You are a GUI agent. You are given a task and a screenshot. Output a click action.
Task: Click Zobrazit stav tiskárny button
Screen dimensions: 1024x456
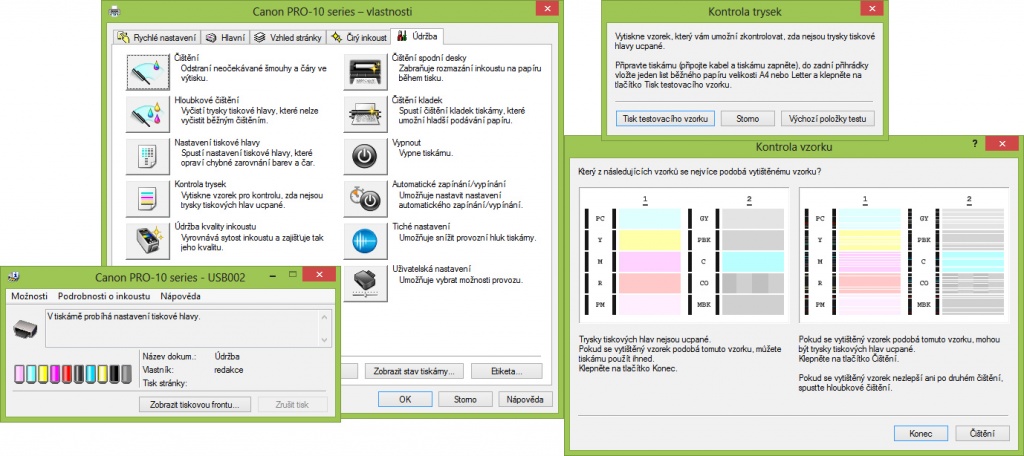point(414,371)
